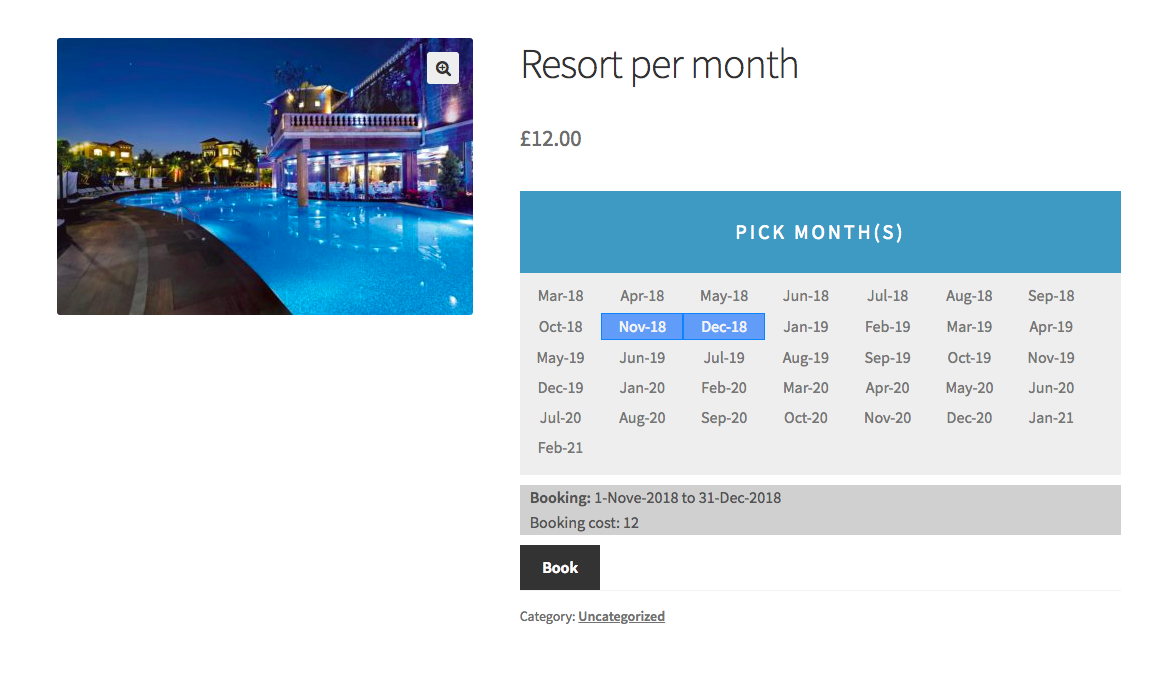The width and height of the screenshot is (1161, 679).
Task: Open the Uncategorized category link
Action: click(x=621, y=616)
